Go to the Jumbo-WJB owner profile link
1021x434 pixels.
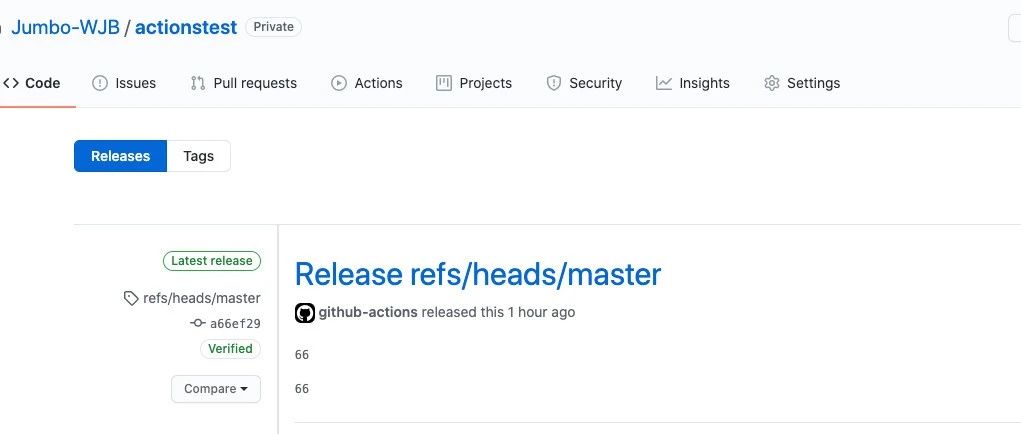(x=65, y=27)
